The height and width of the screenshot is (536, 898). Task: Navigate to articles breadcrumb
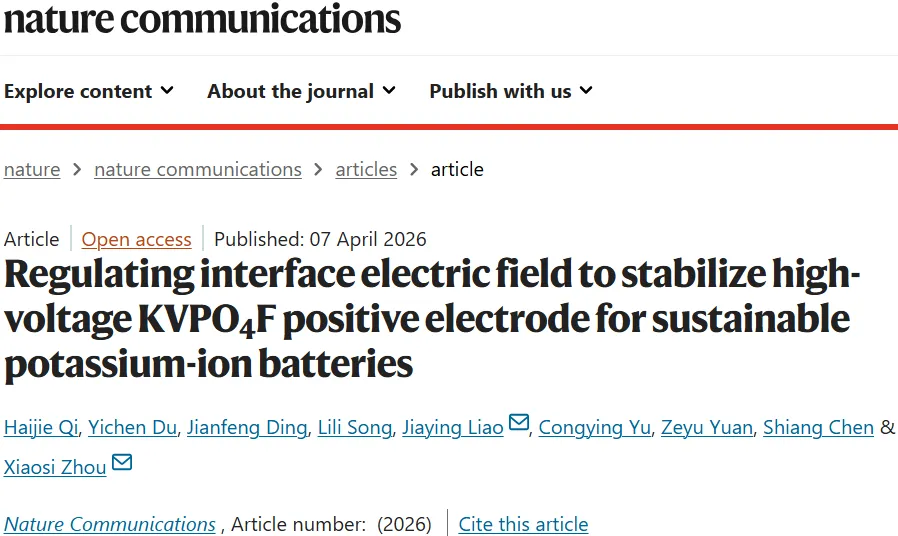[x=366, y=170]
